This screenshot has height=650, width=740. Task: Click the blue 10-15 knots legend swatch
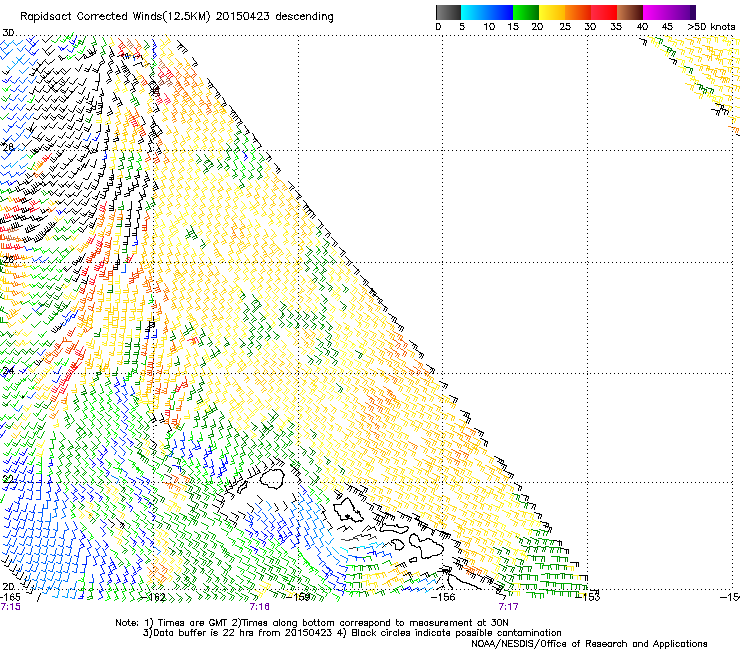pyautogui.click(x=500, y=12)
